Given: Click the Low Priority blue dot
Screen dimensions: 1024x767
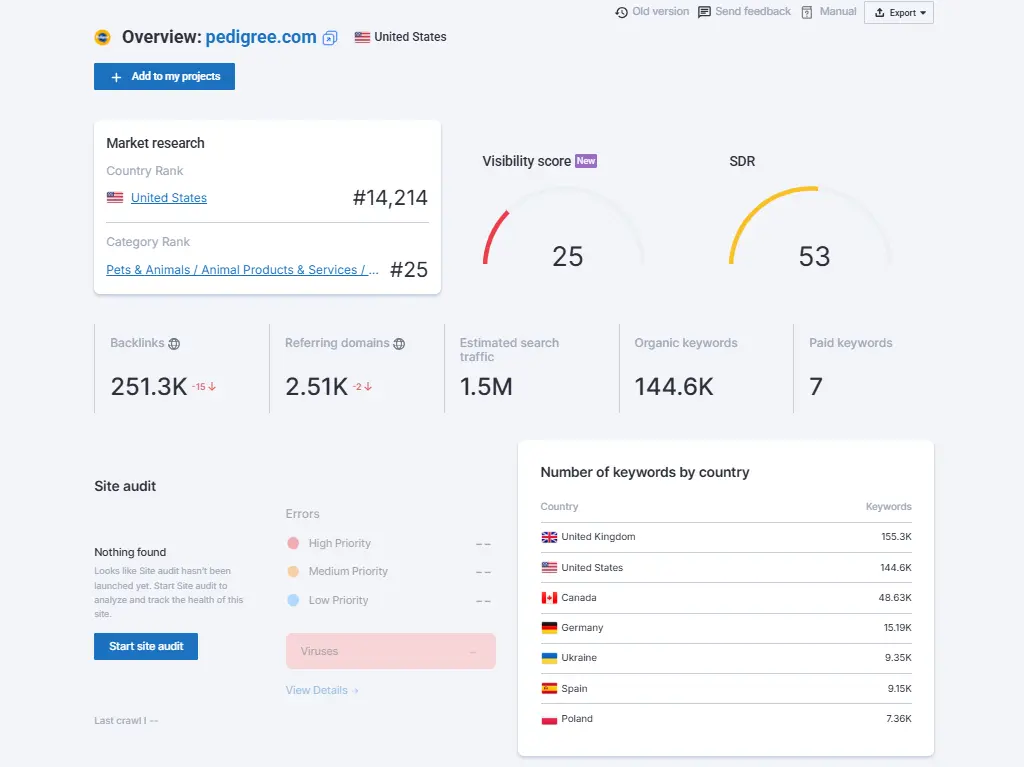Looking at the screenshot, I should coord(293,600).
